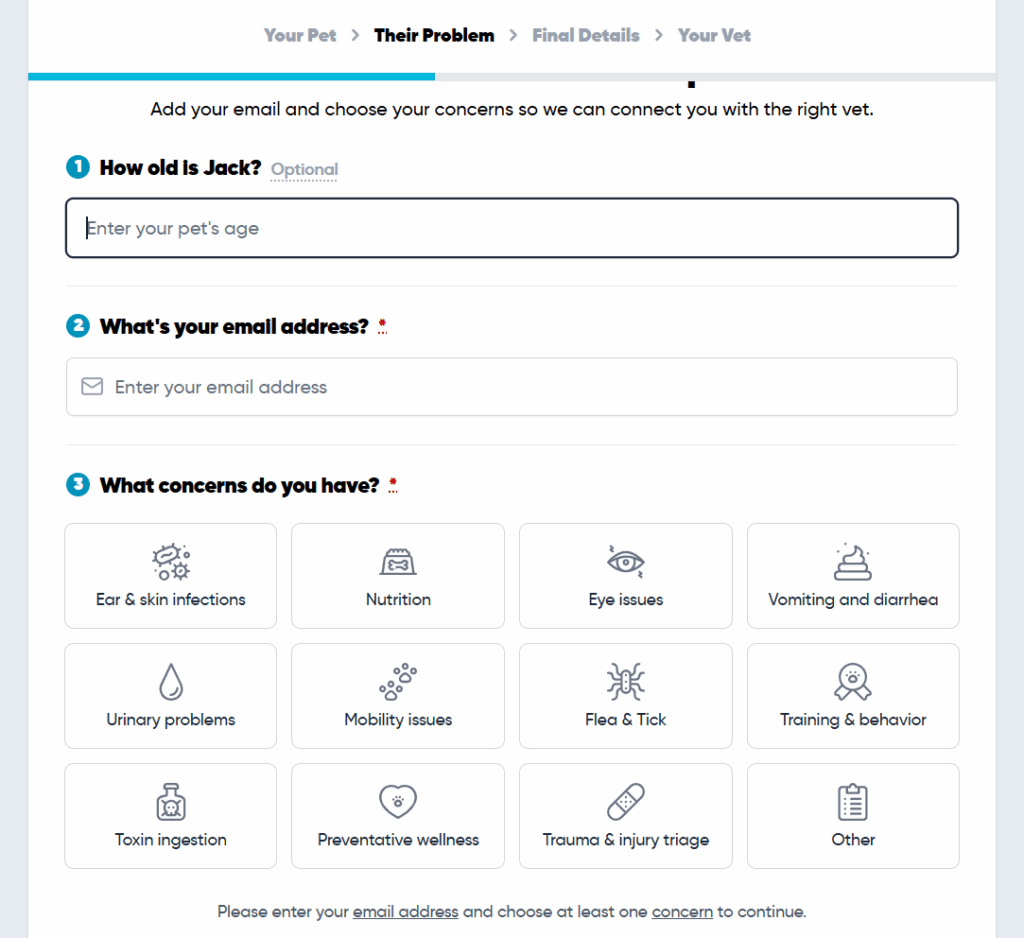This screenshot has width=1024, height=938.
Task: Jump to the Your Vet step
Action: (714, 35)
